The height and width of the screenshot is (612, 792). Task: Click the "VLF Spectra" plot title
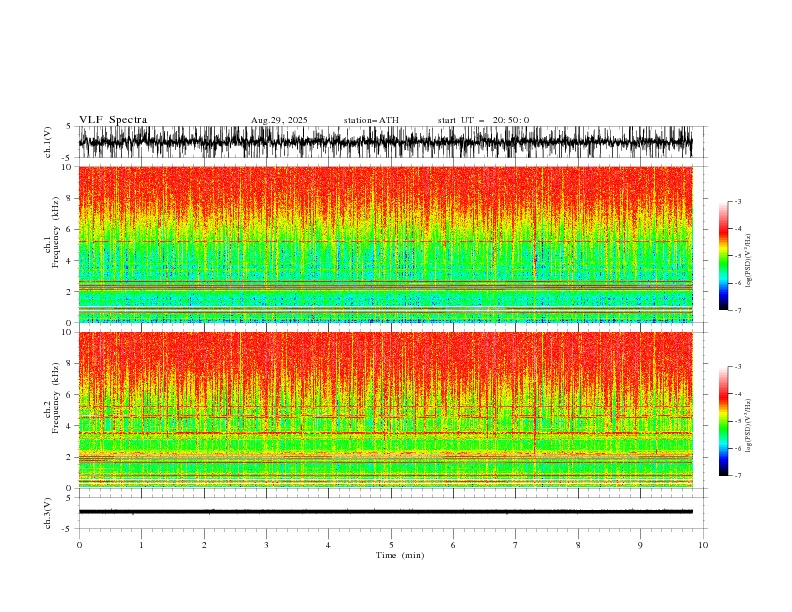[x=113, y=120]
